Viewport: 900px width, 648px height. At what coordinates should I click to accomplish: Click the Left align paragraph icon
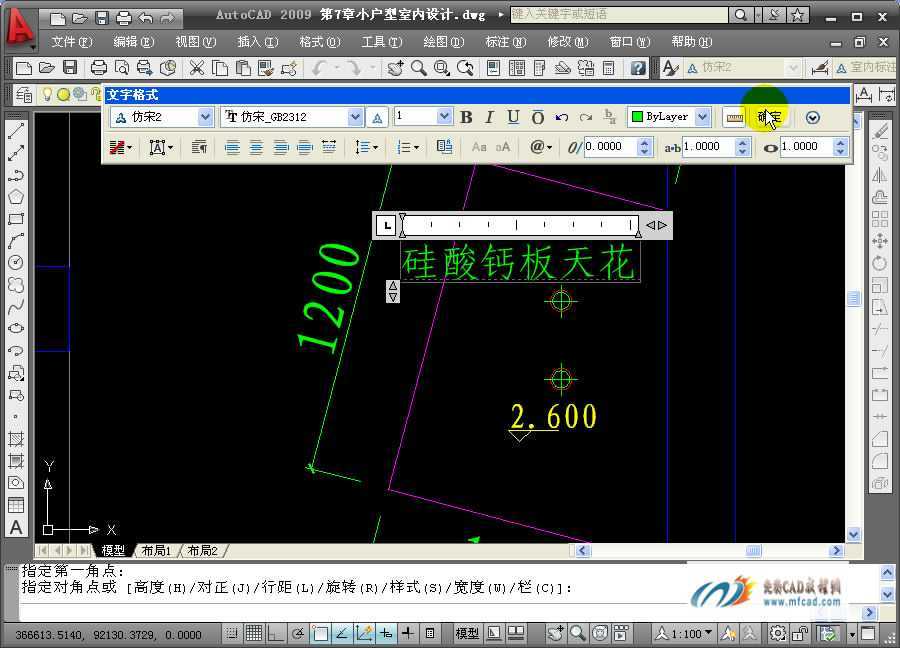pos(232,148)
